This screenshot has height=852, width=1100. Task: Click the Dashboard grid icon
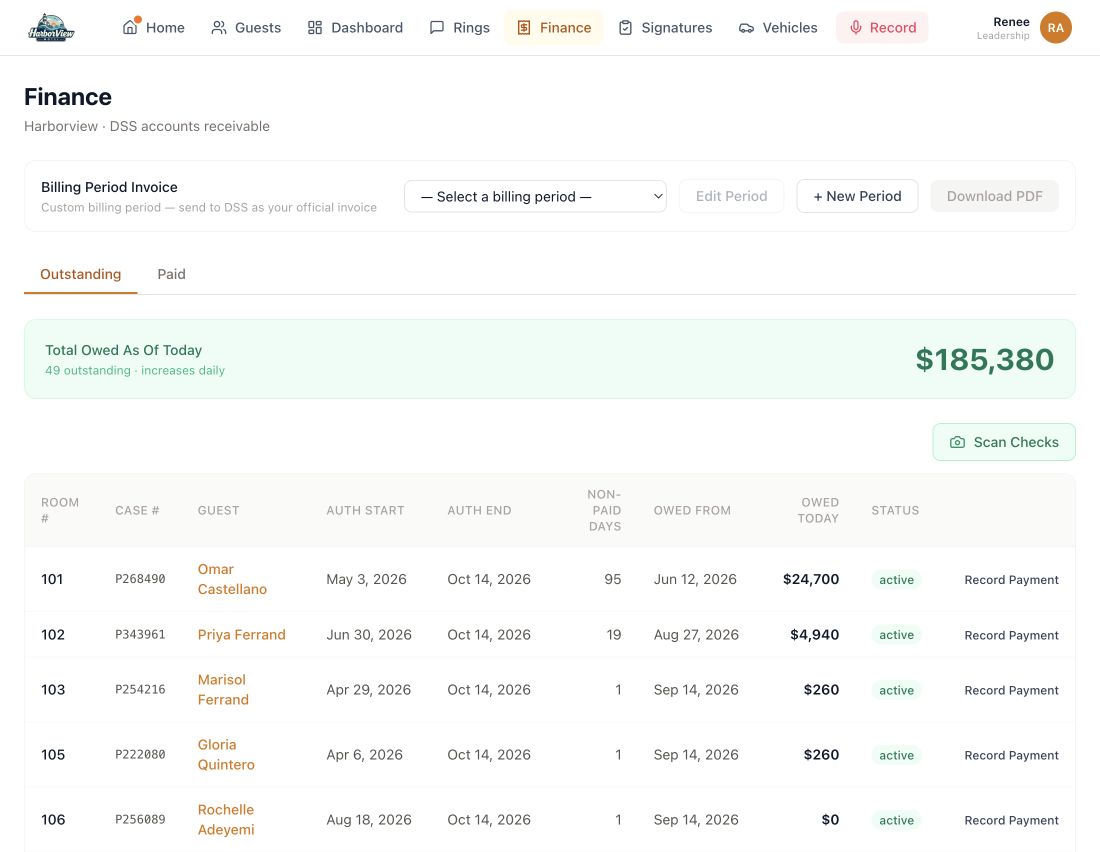(x=315, y=27)
